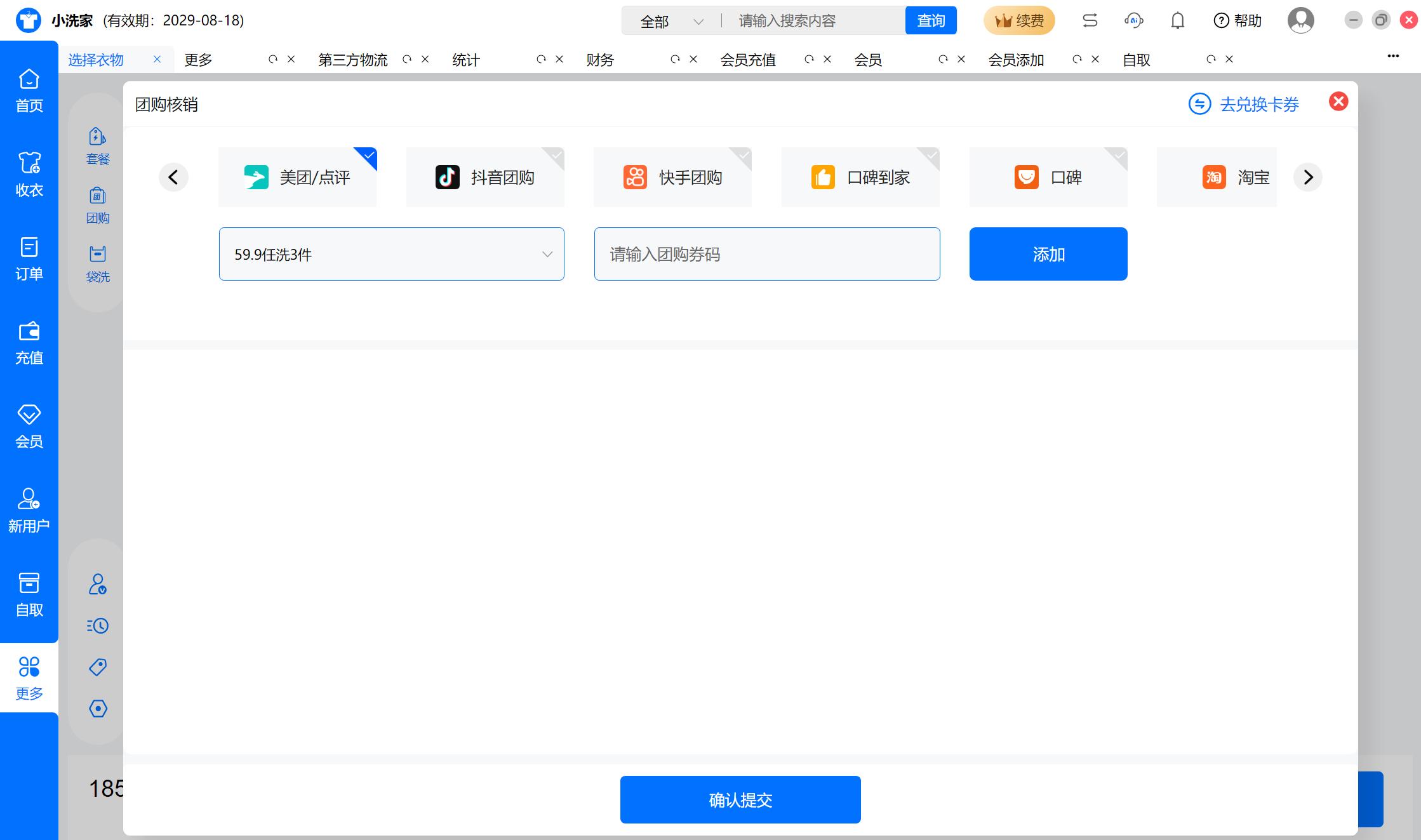Image resolution: width=1421 pixels, height=840 pixels.
Task: Click the 添加 button
Action: click(1048, 254)
